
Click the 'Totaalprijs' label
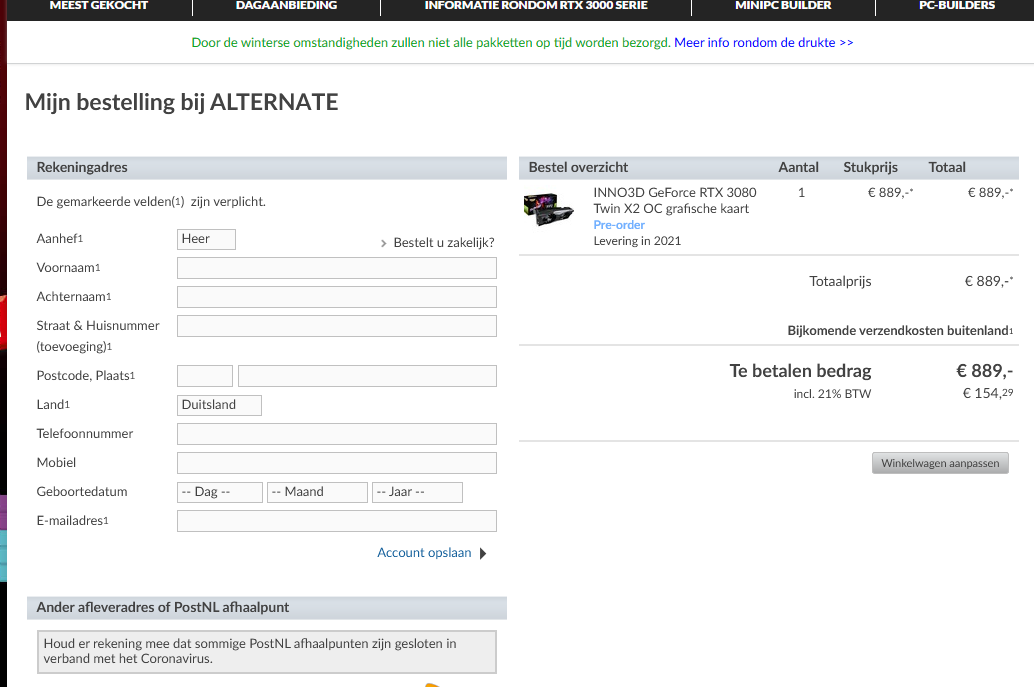pyautogui.click(x=840, y=282)
